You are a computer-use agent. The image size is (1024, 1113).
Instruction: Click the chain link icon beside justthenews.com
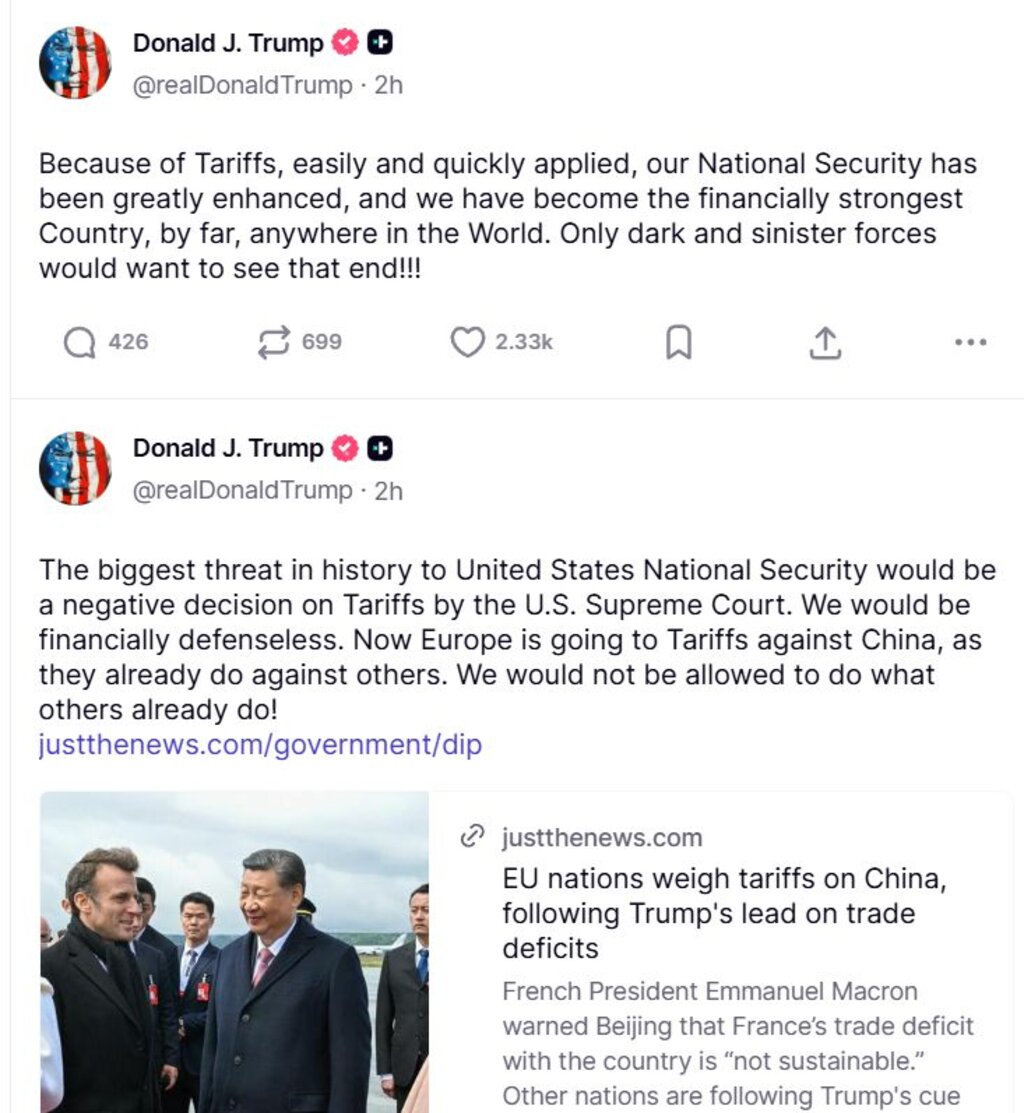(472, 837)
